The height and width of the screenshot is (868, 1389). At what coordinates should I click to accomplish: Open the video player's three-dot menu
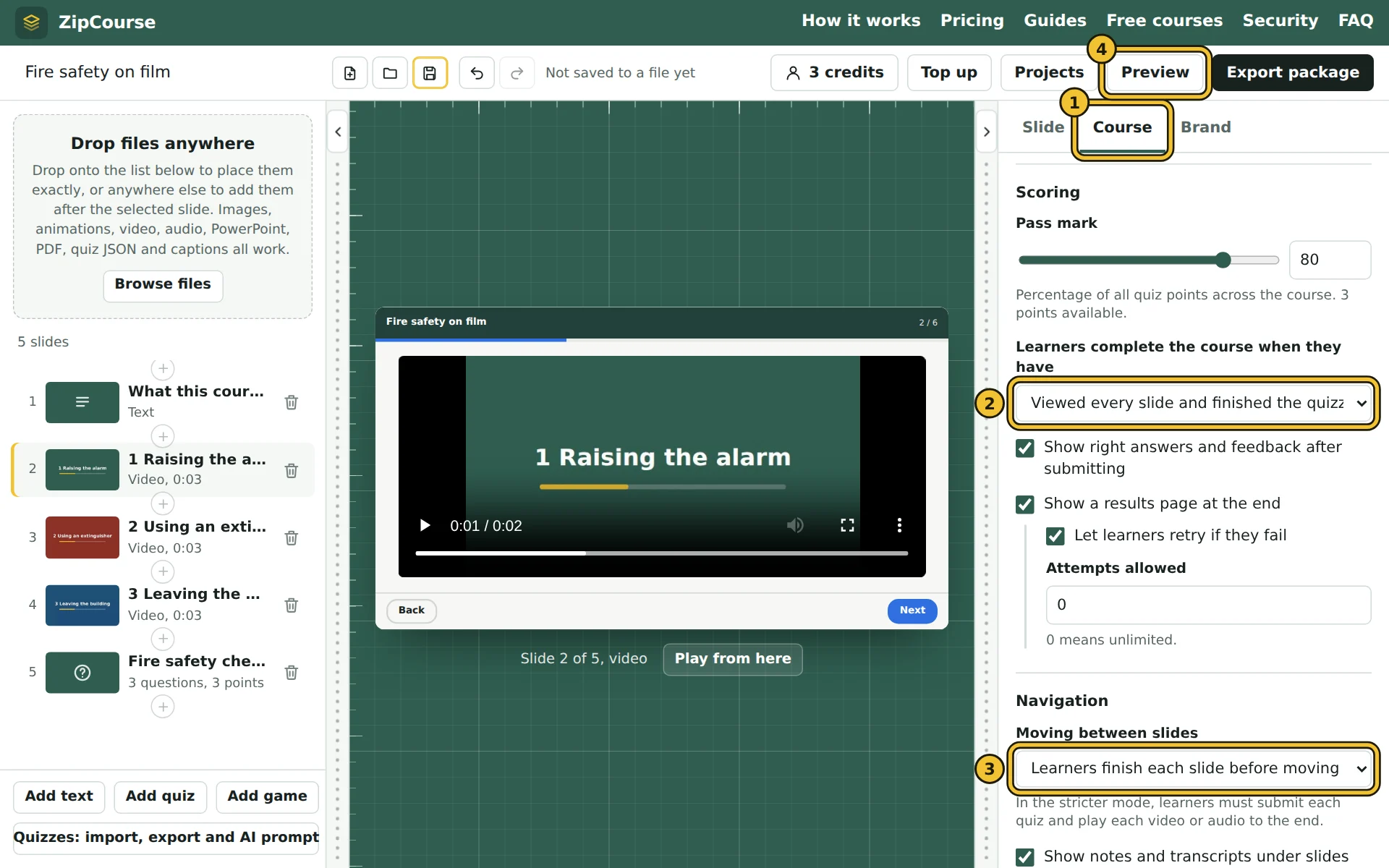click(x=899, y=525)
